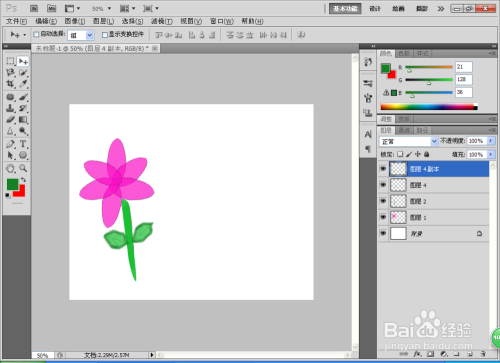This screenshot has width=500, height=363.
Task: Open Paragraph panel icon in dock
Action: click(368, 149)
